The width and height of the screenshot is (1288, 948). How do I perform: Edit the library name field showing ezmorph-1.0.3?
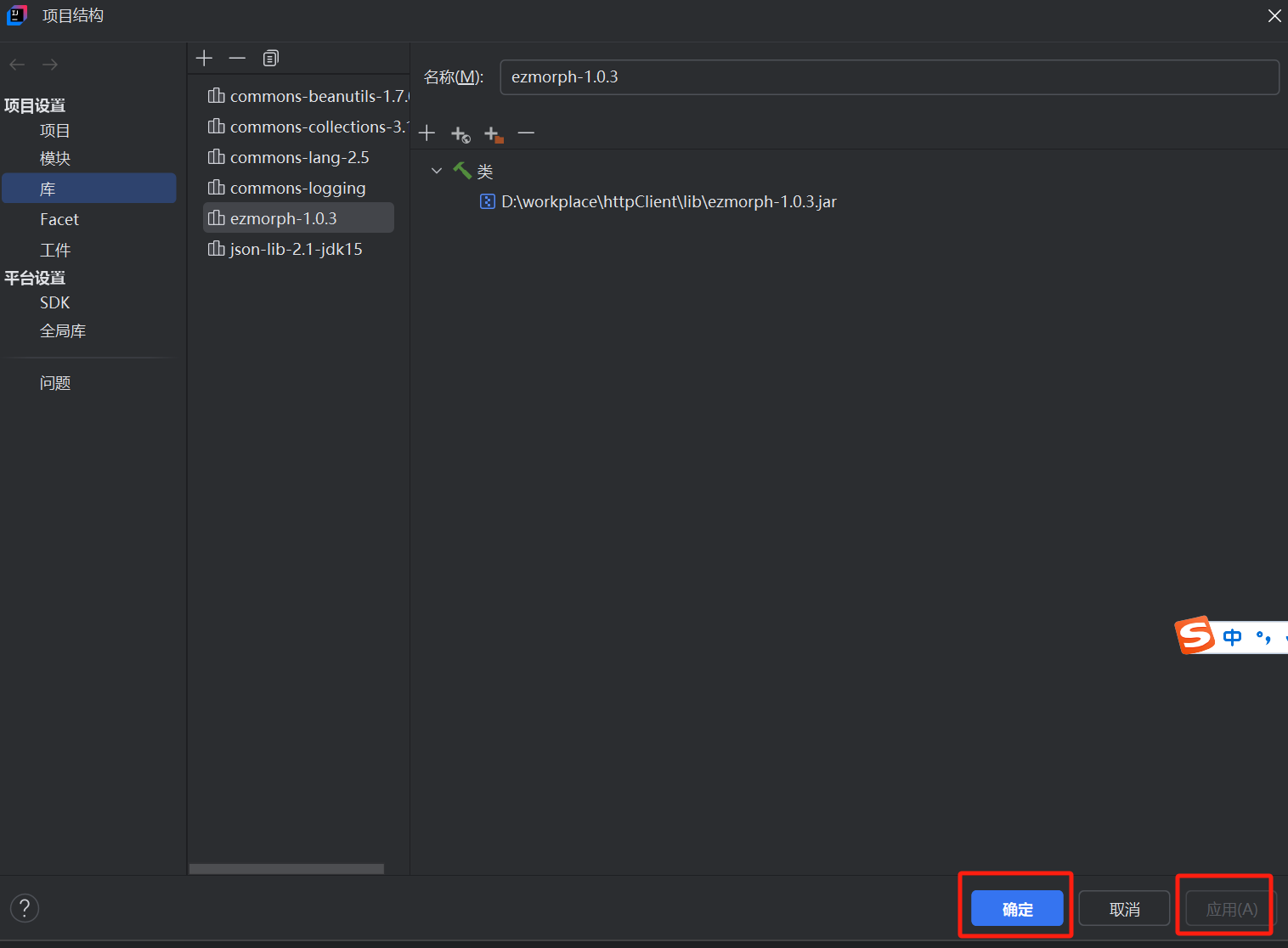(889, 76)
